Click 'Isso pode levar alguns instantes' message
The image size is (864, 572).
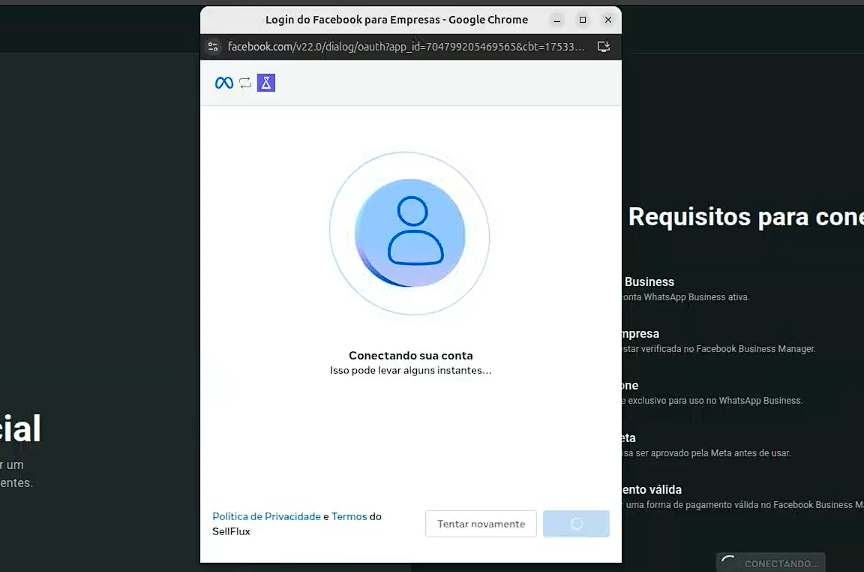click(410, 370)
